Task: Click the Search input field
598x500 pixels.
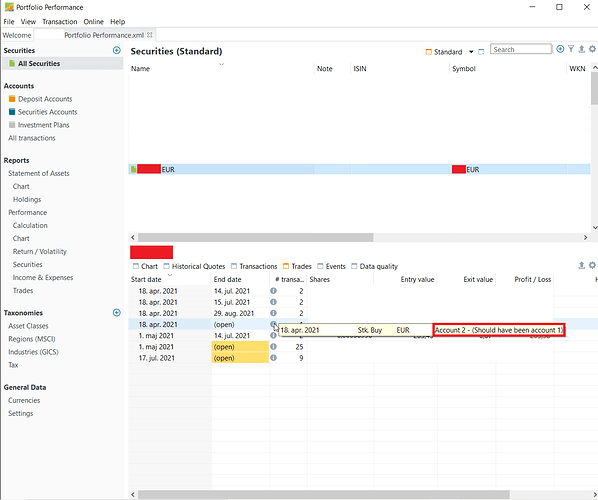Action: (521, 49)
